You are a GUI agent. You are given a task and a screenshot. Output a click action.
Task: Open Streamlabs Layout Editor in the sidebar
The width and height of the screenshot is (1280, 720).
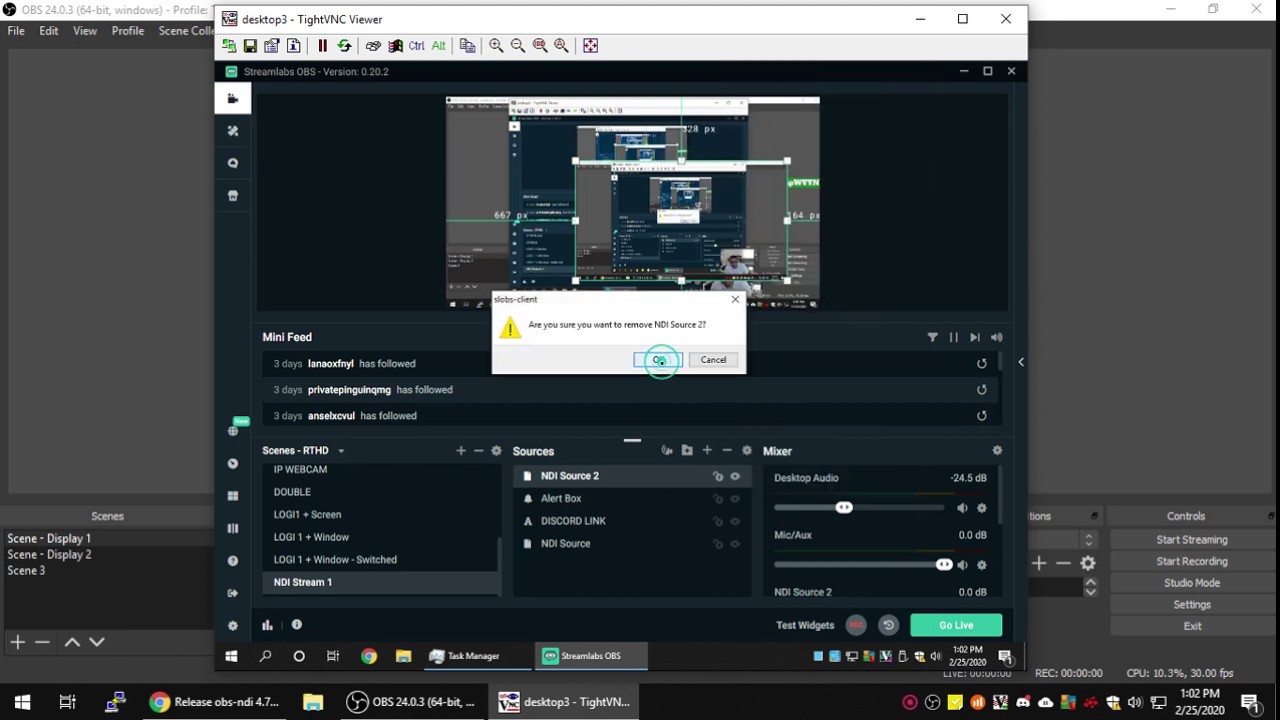pyautogui.click(x=233, y=496)
